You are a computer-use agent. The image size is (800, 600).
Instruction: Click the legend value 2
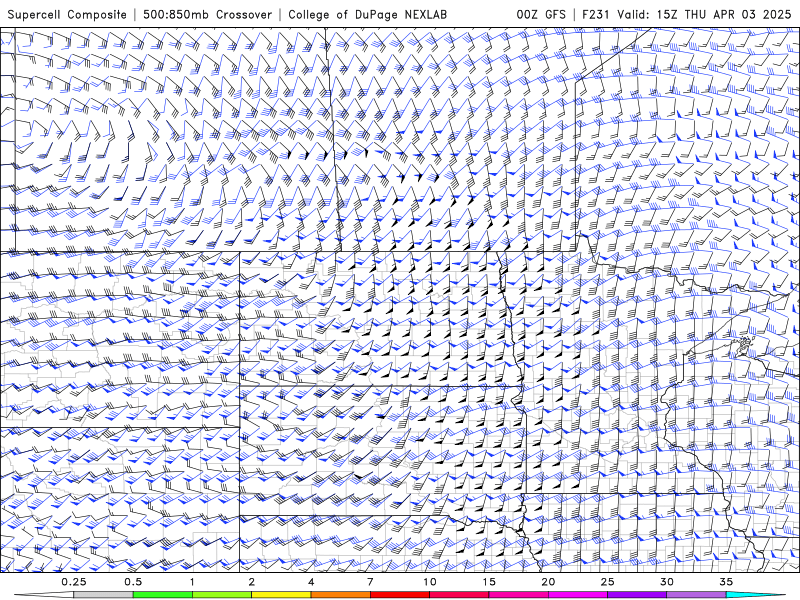252,582
